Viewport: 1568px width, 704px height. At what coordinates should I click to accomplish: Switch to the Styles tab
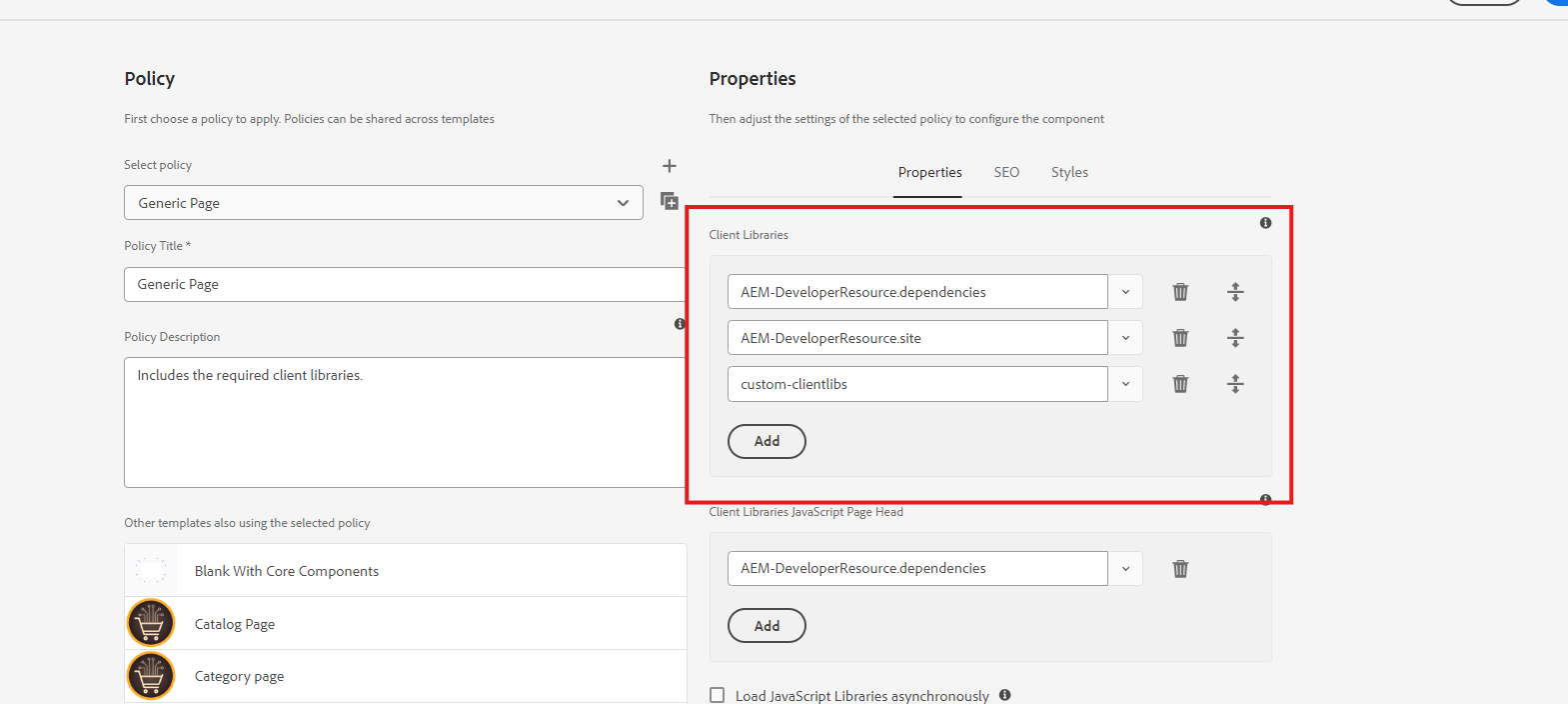click(1069, 172)
